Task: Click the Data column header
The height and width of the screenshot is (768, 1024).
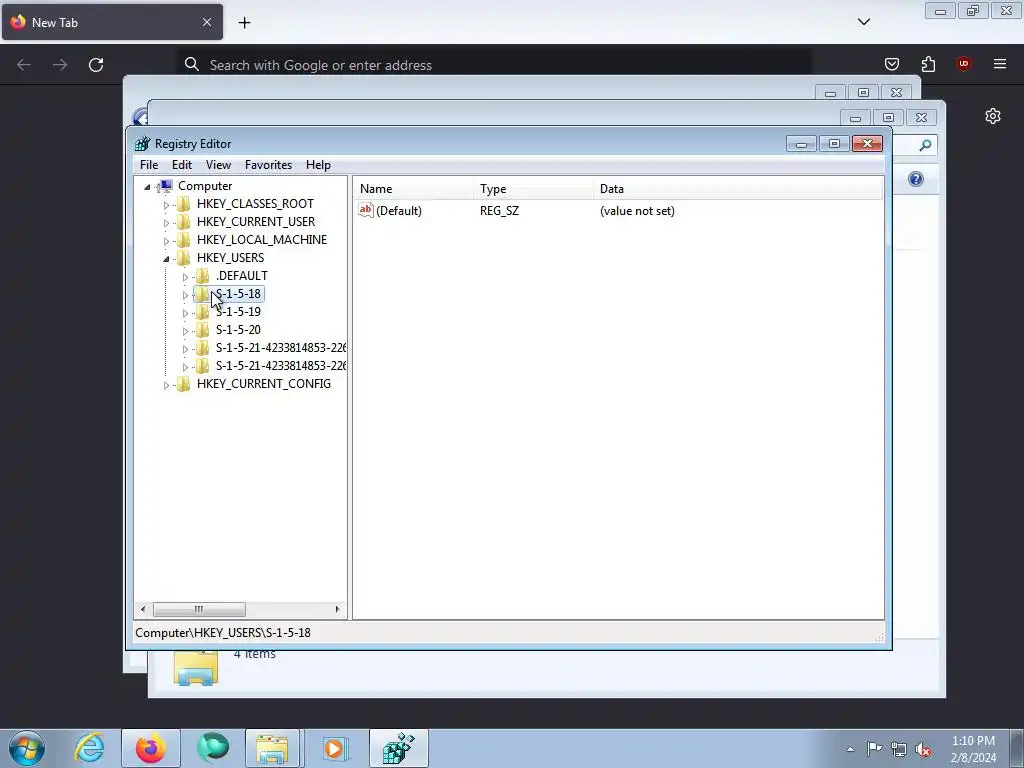Action: pyautogui.click(x=738, y=189)
